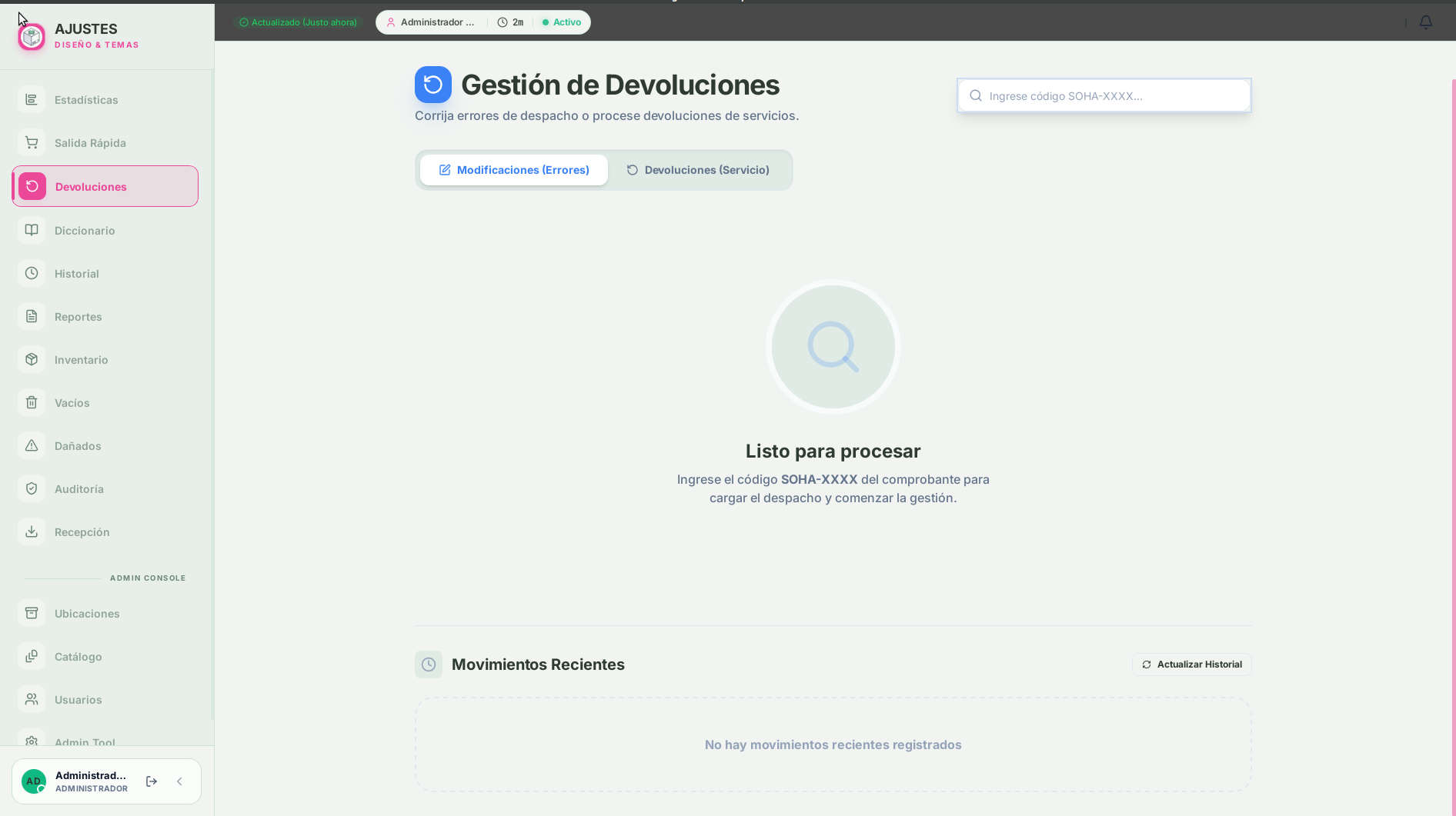Click the Catálogo icon
1456x816 pixels.
click(32, 656)
